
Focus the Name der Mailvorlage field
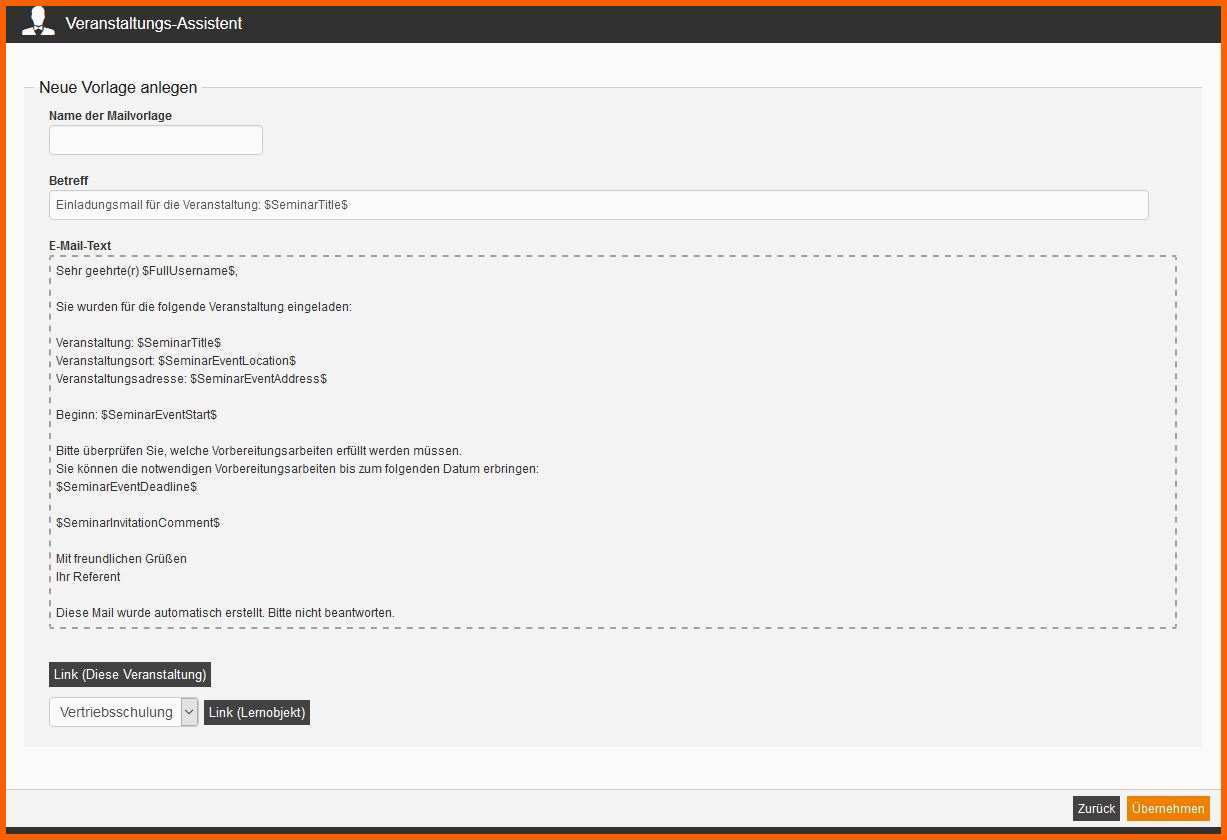[156, 140]
